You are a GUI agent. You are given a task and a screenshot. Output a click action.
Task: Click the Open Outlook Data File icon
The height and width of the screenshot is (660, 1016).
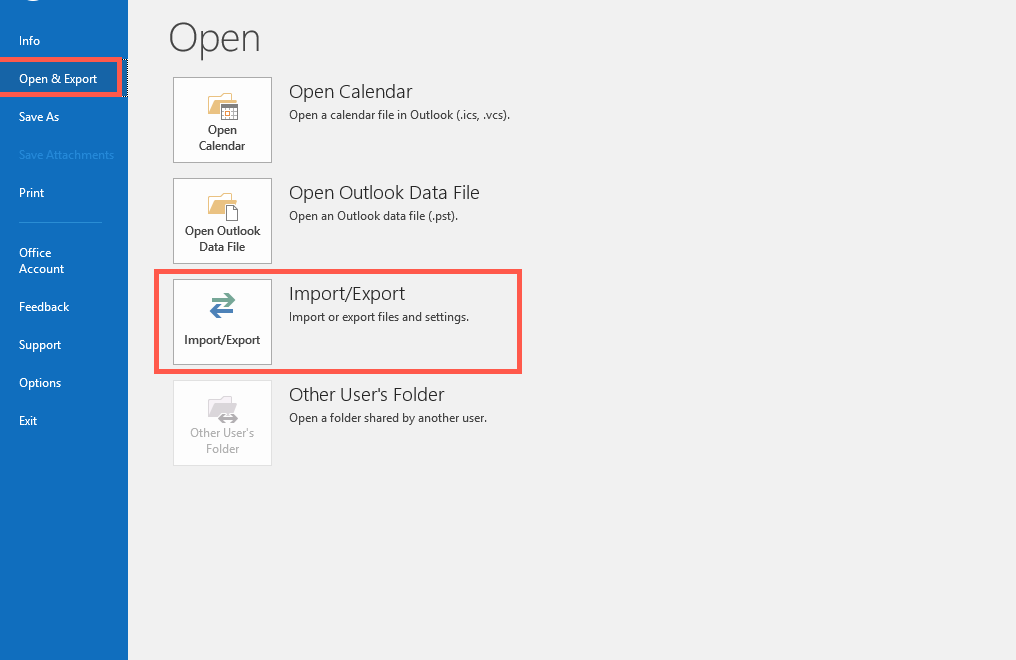(222, 220)
